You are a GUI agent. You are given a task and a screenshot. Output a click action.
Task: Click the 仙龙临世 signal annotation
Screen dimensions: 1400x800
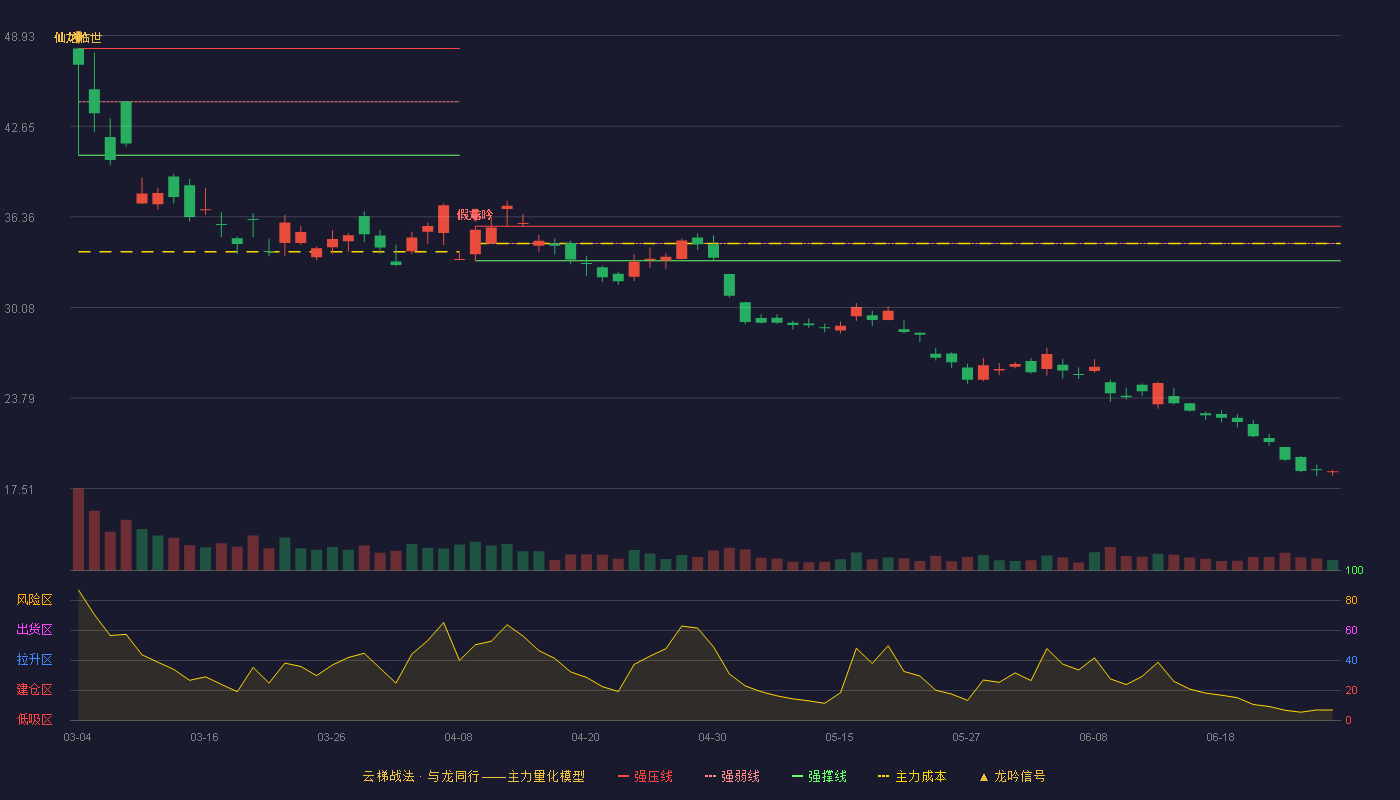[78, 38]
